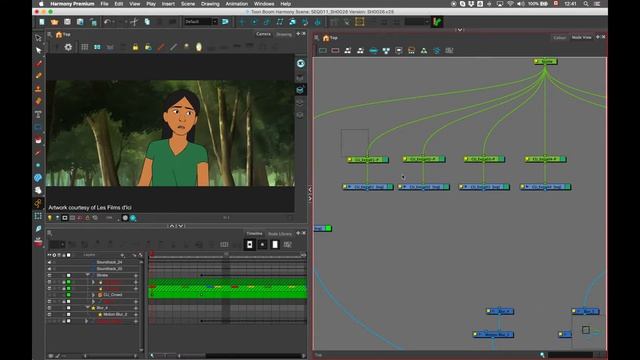Toggle CU_Crowd layer green colour swatch
The image size is (640, 360).
69,295
